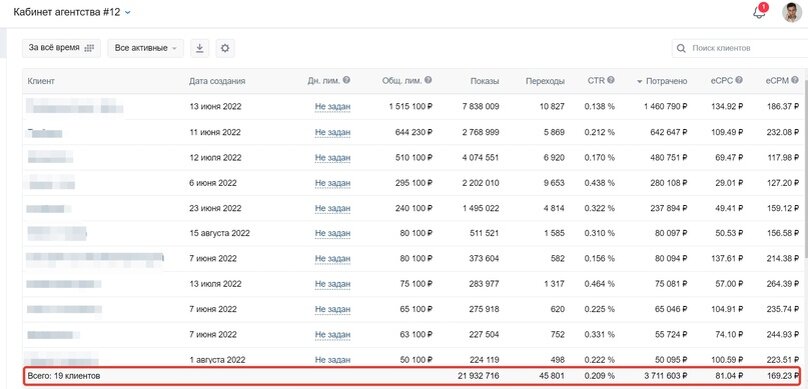Viewport: 808px width, 389px height.
Task: Sort by Потрачено column
Action: [662, 81]
